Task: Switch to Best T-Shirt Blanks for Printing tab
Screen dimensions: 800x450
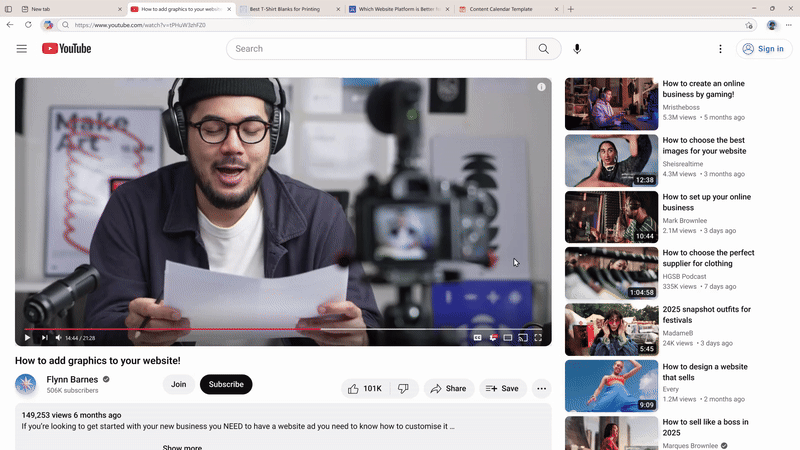Action: [290, 9]
